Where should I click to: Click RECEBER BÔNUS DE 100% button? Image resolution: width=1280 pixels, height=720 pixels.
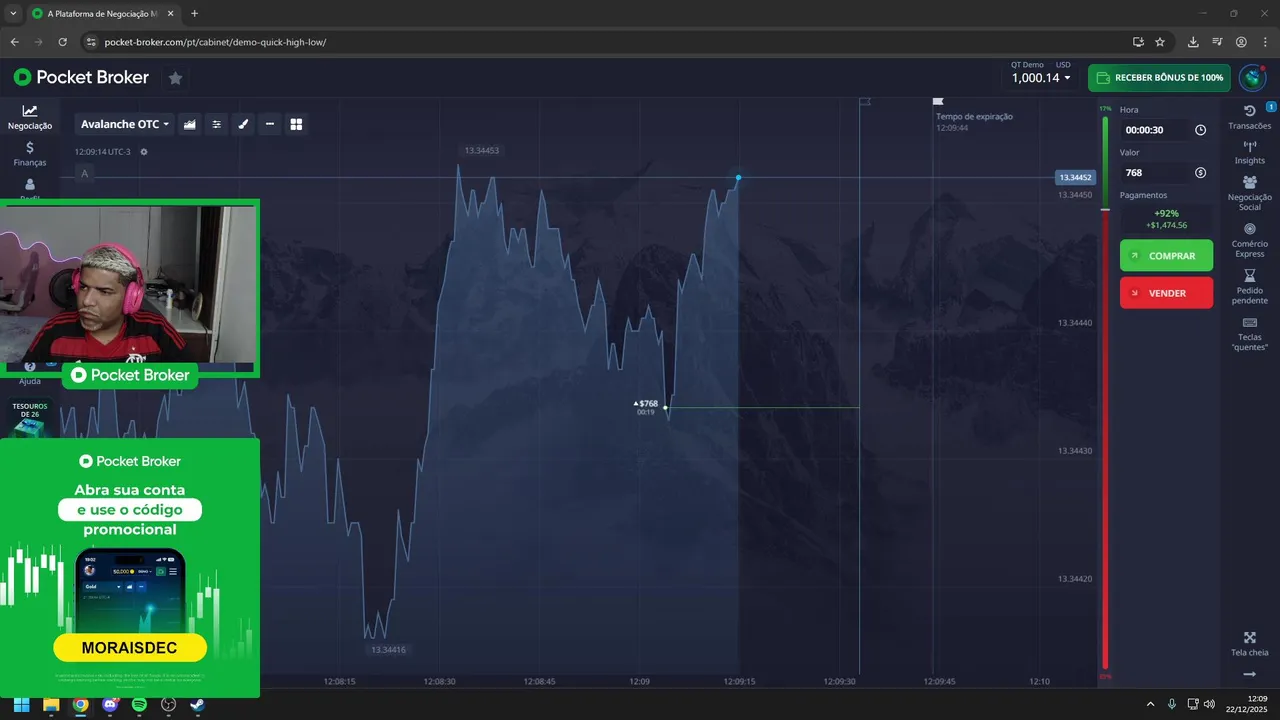tap(1159, 78)
